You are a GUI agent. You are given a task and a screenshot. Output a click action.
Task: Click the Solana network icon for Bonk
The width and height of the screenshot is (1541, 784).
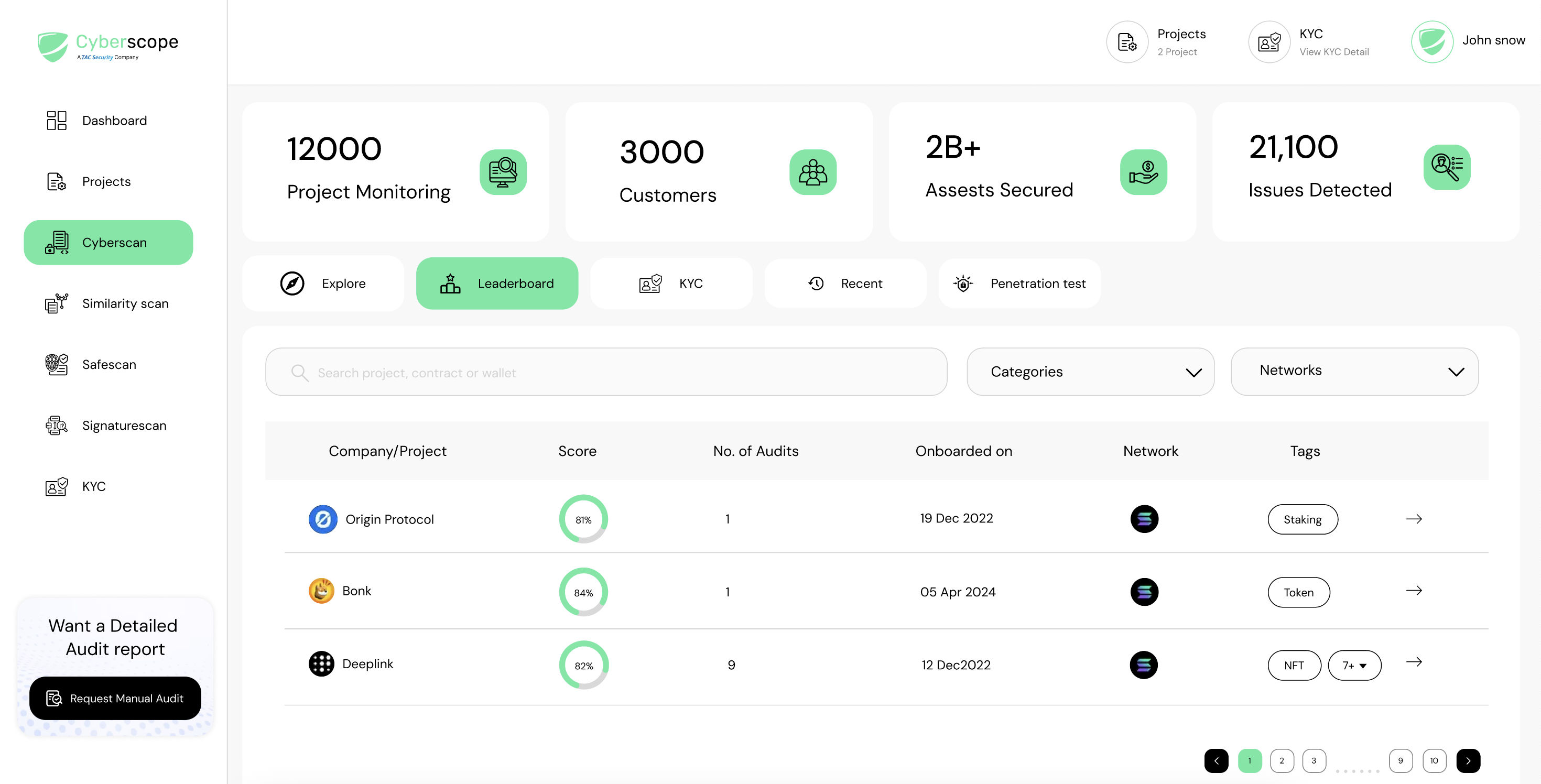pos(1144,592)
